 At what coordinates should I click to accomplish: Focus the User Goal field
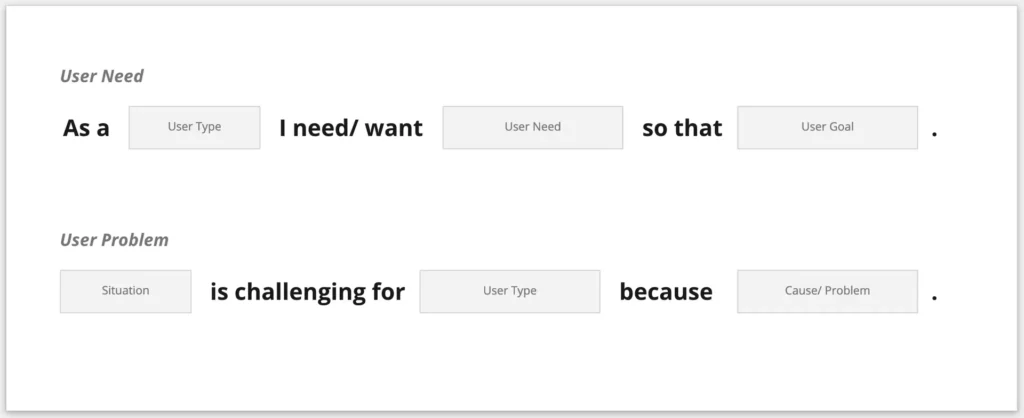click(827, 127)
